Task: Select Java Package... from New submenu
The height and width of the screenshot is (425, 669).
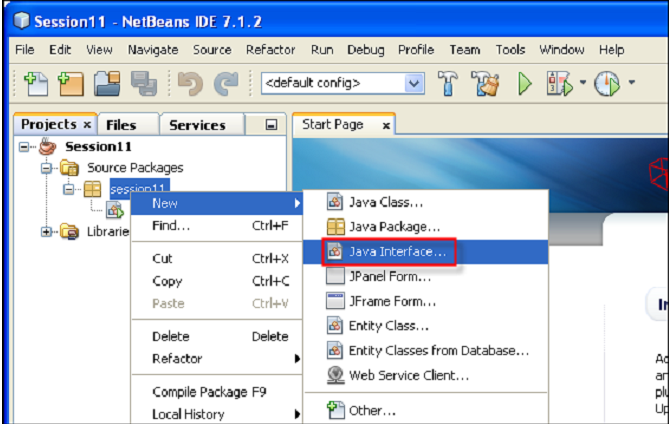Action: (425, 227)
